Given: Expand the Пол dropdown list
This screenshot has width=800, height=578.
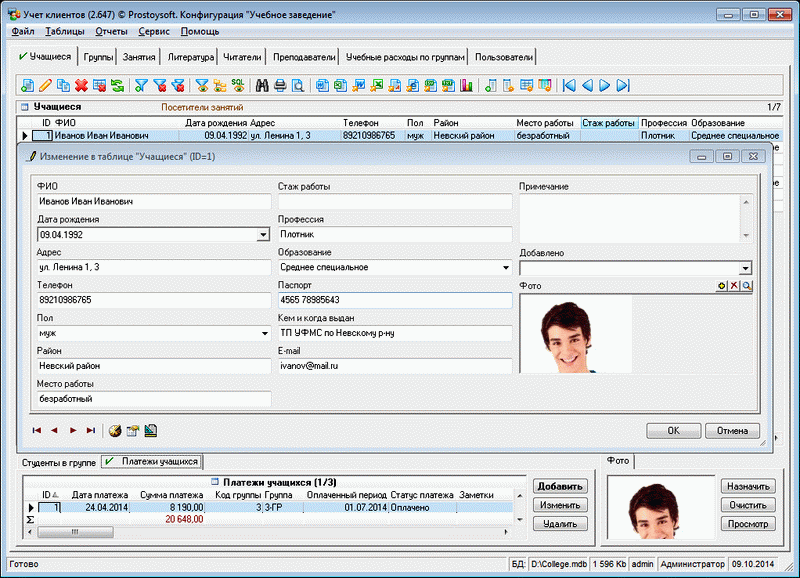Looking at the screenshot, I should [x=264, y=333].
